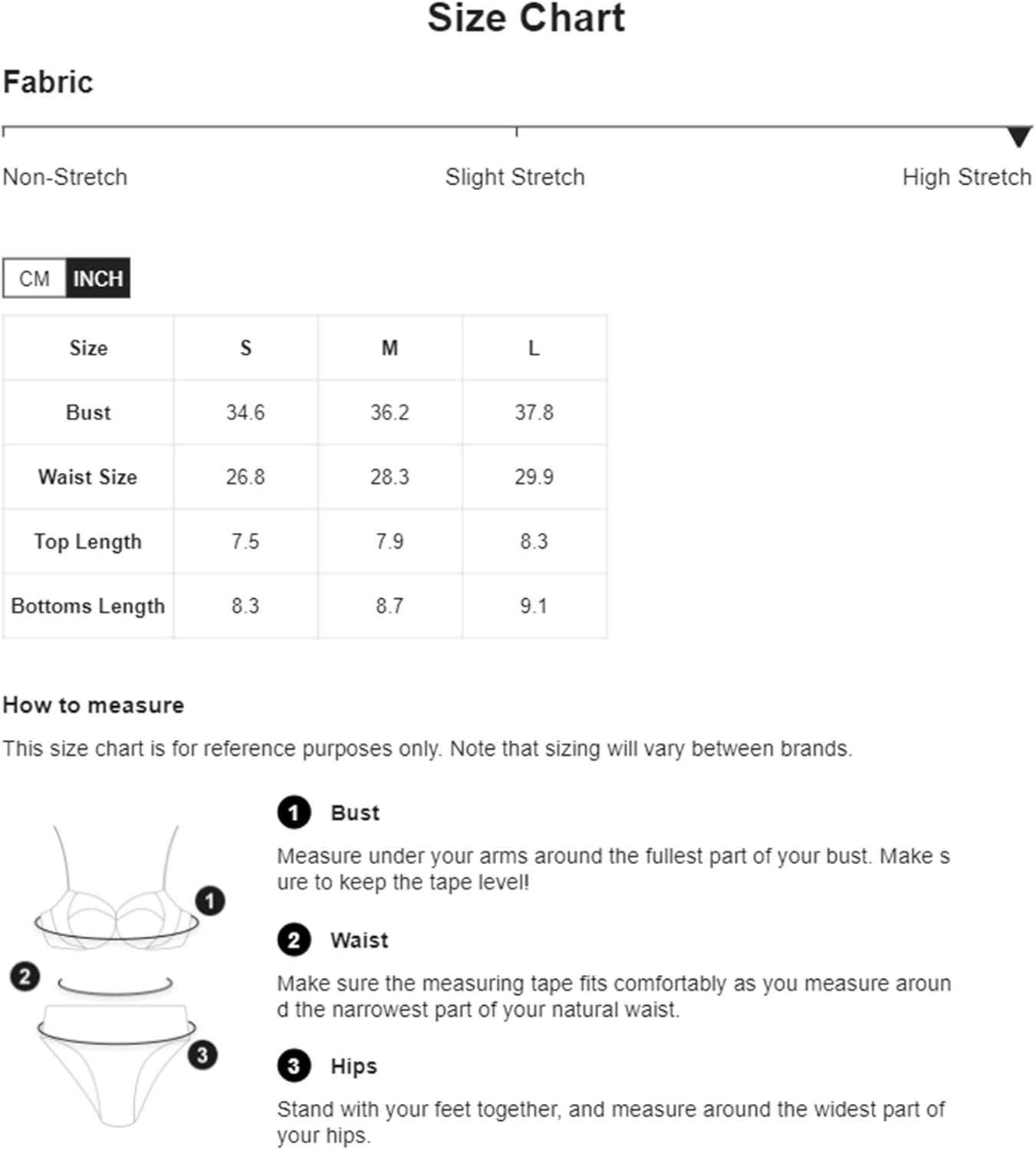Image resolution: width=1036 pixels, height=1150 pixels.
Task: Click marker 2 on the bikini diagram
Action: [x=25, y=976]
